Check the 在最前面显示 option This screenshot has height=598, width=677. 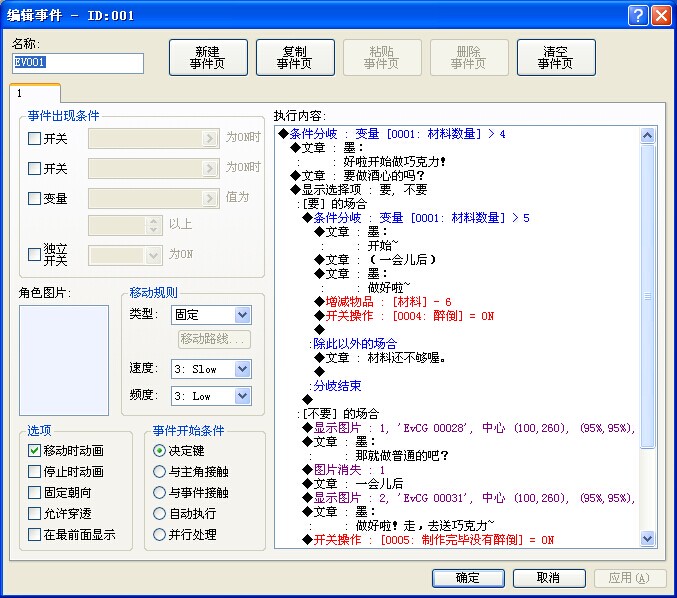click(x=34, y=535)
